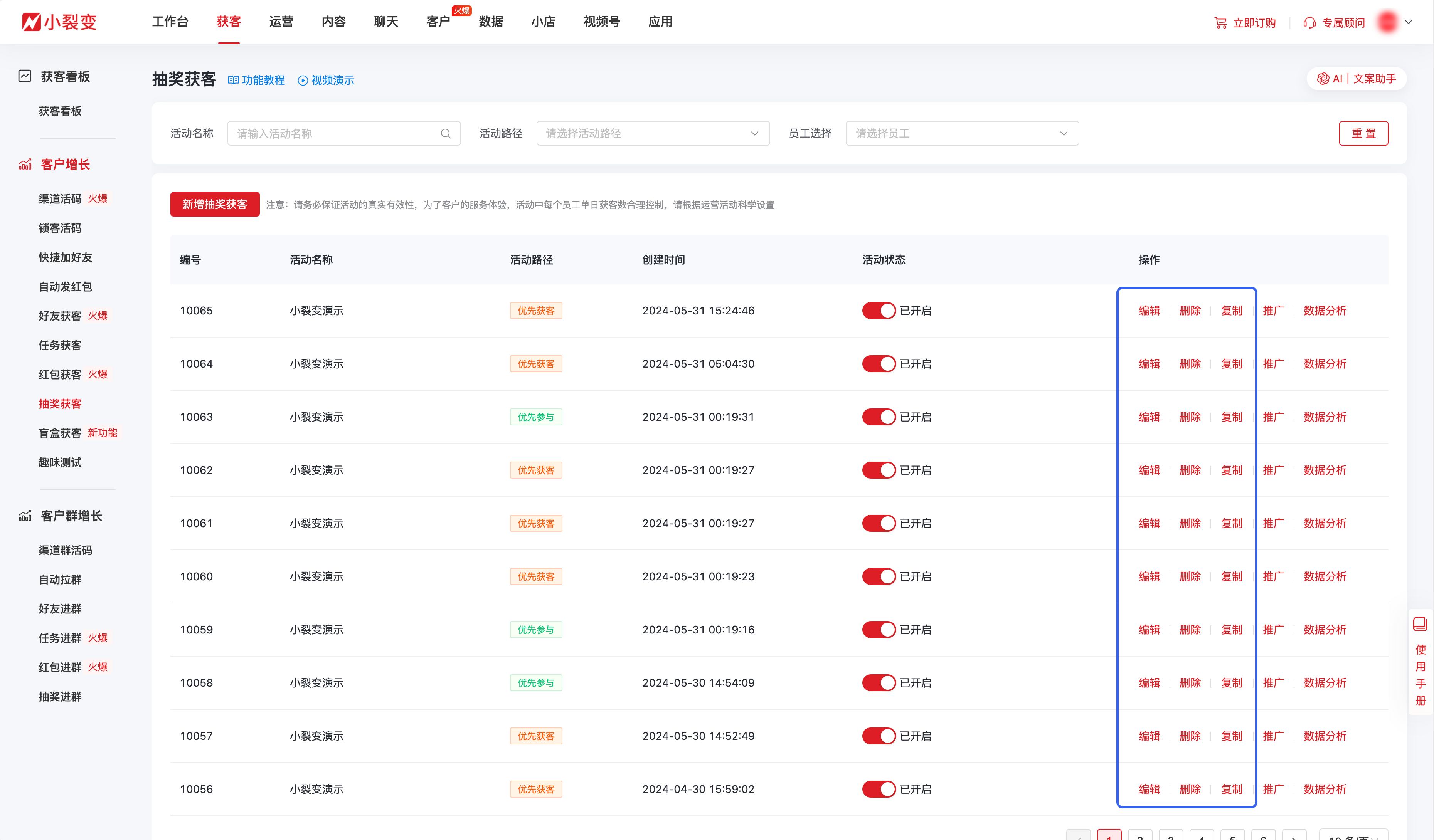This screenshot has height=840, width=1434.
Task: Disable the 已开启 switch for activity 10060
Action: 879,576
